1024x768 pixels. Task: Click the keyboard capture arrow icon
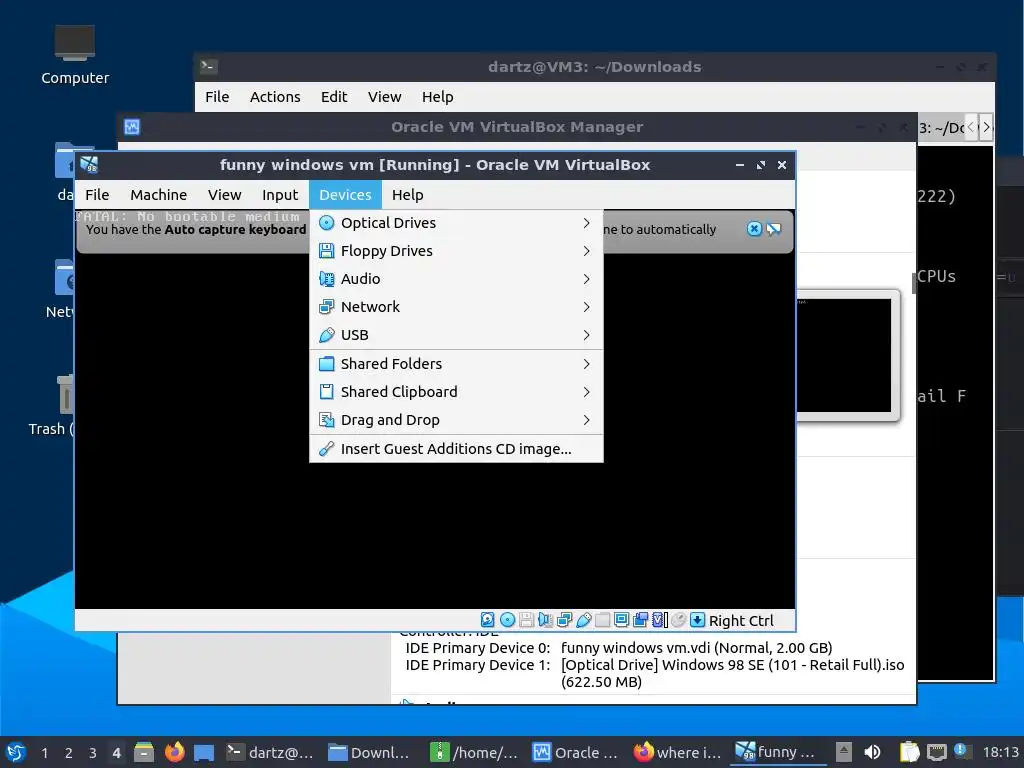pyautogui.click(x=697, y=620)
